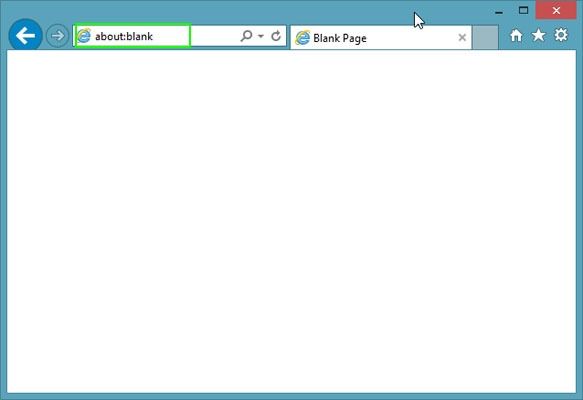Refresh the page with the reload icon
583x400 pixels.
(x=276, y=36)
